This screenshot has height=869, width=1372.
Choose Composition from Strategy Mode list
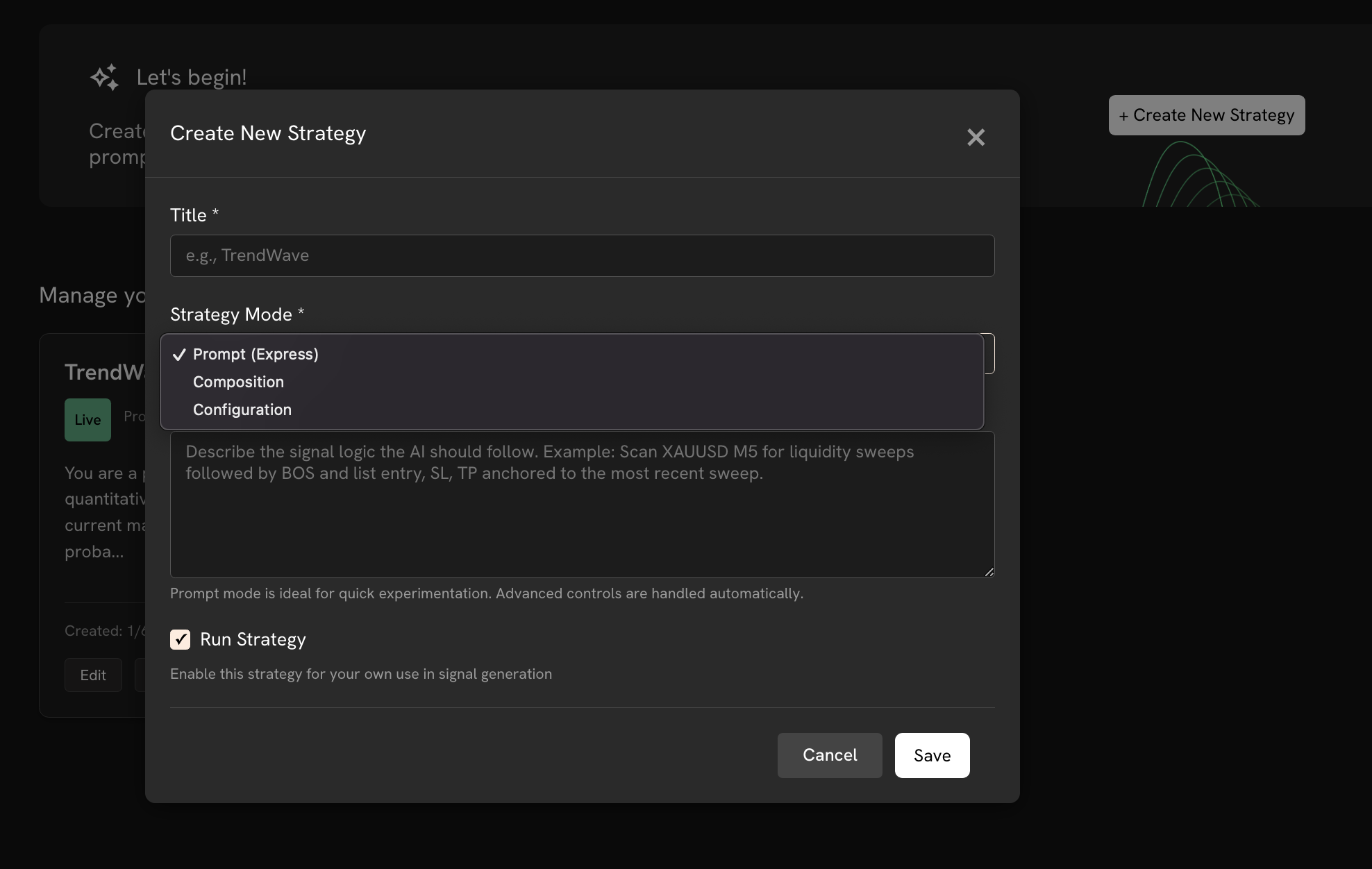[238, 382]
